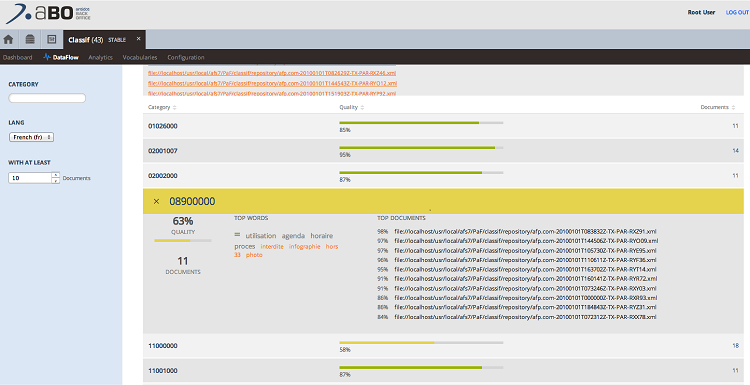Click the LOG OUT link
This screenshot has height=385, width=750.
[x=737, y=12]
